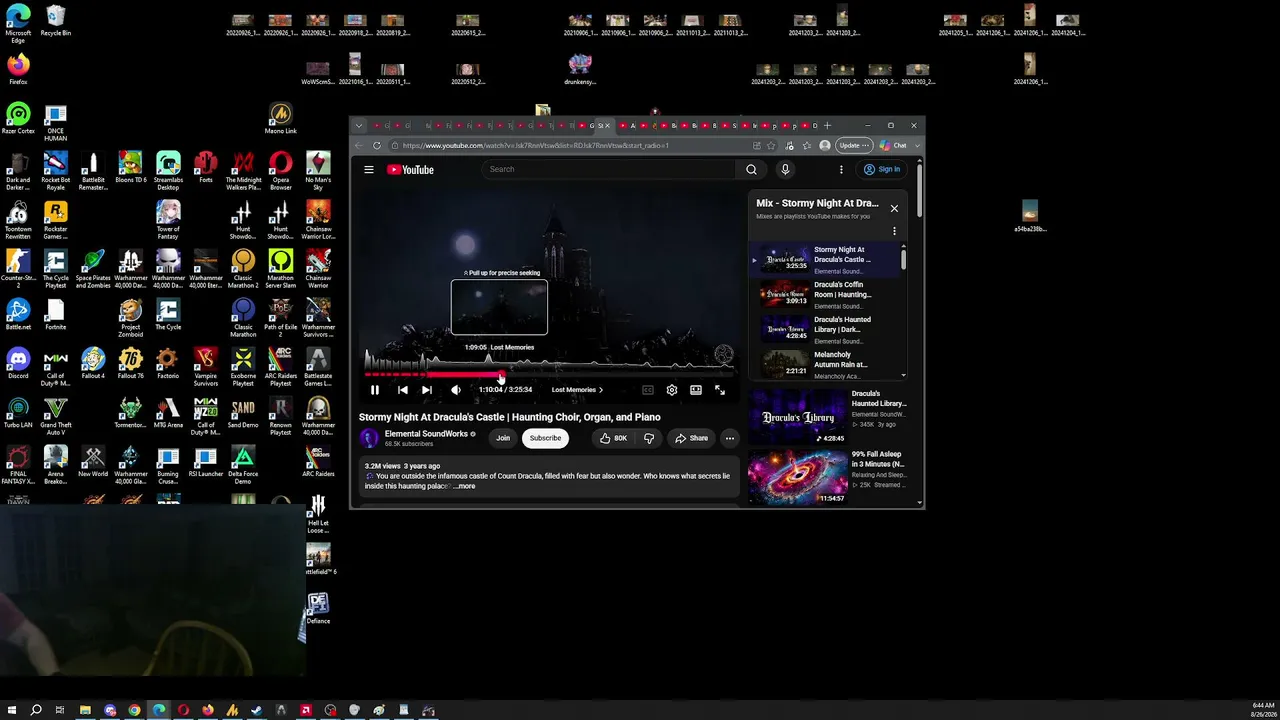Pause the YouTube video
The width and height of the screenshot is (1280, 720).
(375, 390)
